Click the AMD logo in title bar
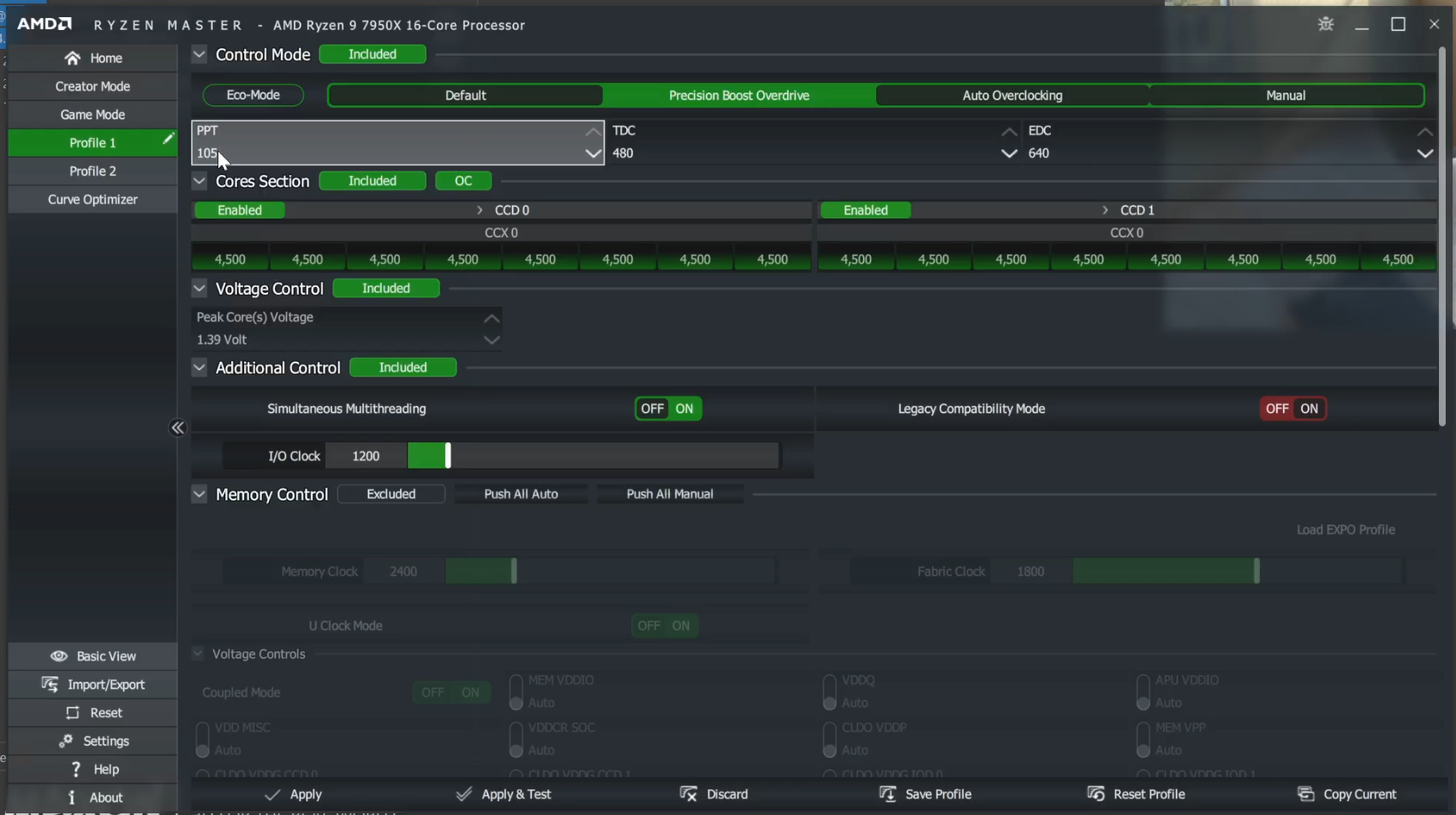 (45, 24)
